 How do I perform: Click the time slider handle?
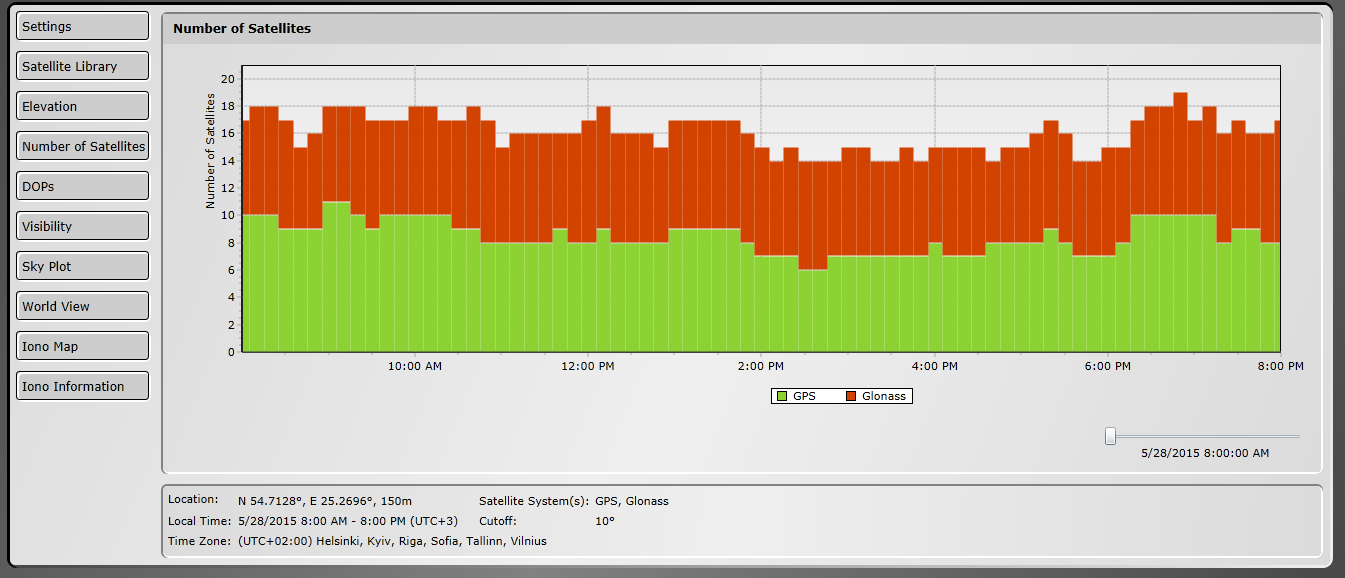pos(1110,436)
